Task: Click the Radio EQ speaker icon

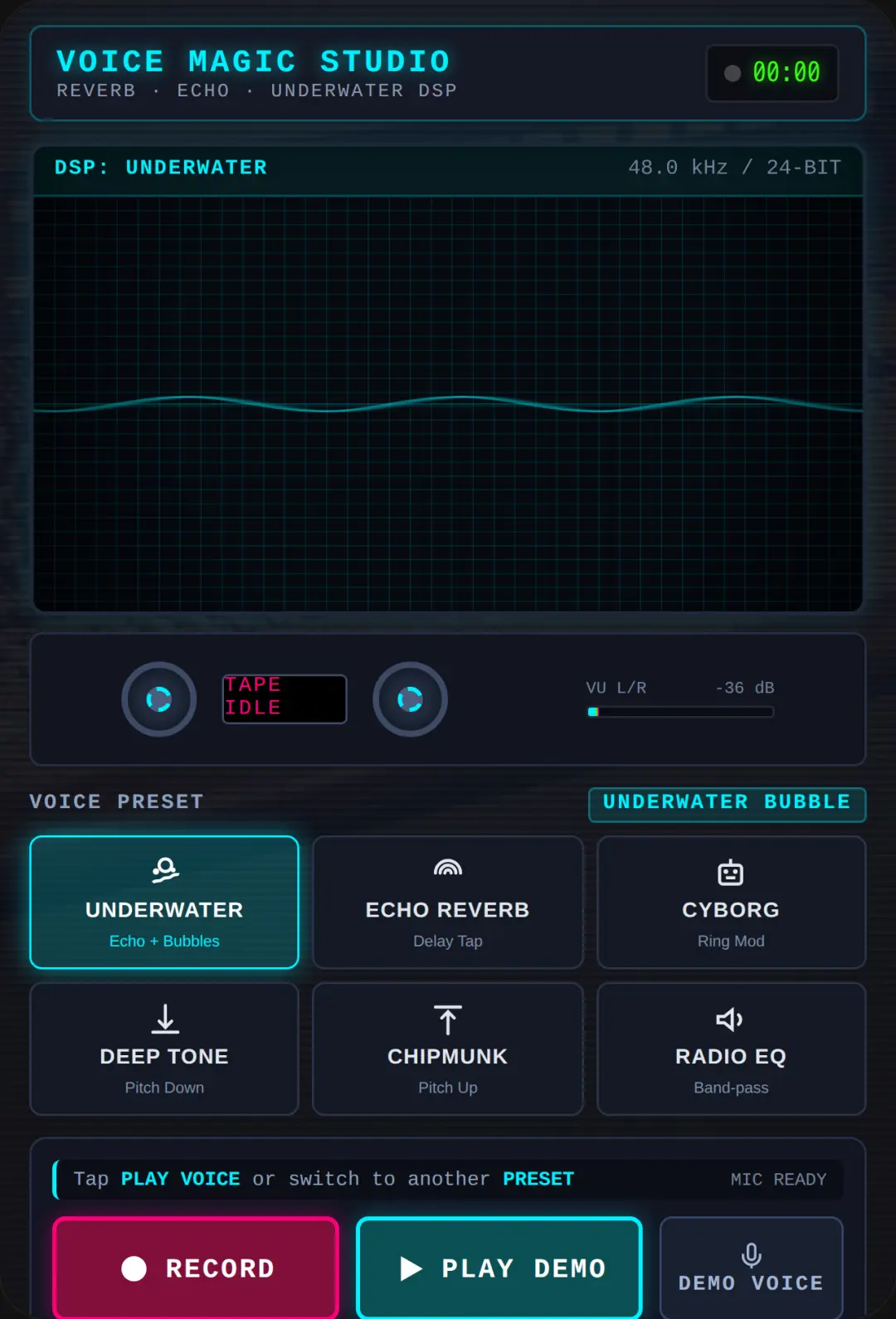Action: 730,1020
